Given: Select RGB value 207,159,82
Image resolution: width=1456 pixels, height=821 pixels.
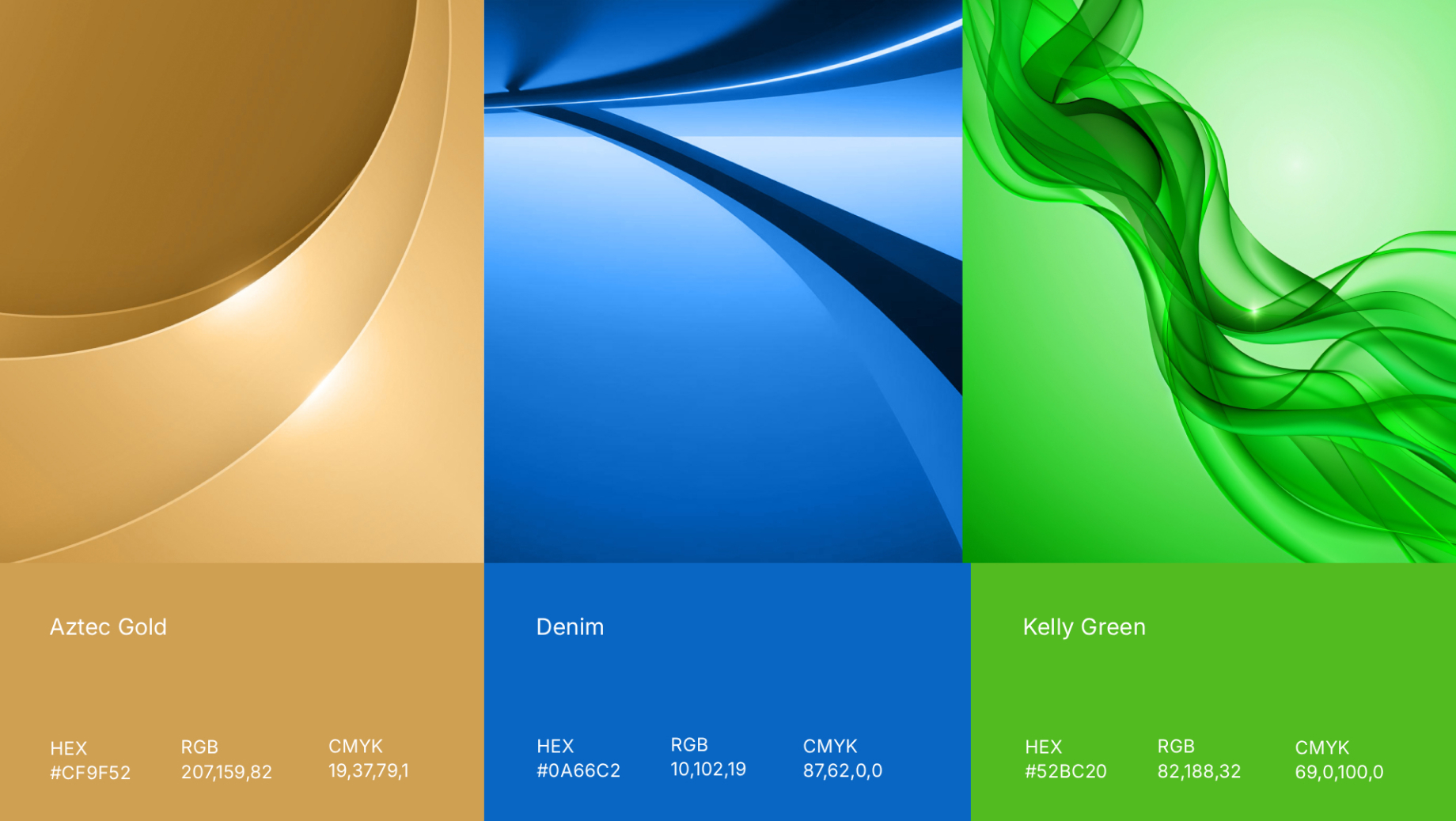Looking at the screenshot, I should pos(226,772).
